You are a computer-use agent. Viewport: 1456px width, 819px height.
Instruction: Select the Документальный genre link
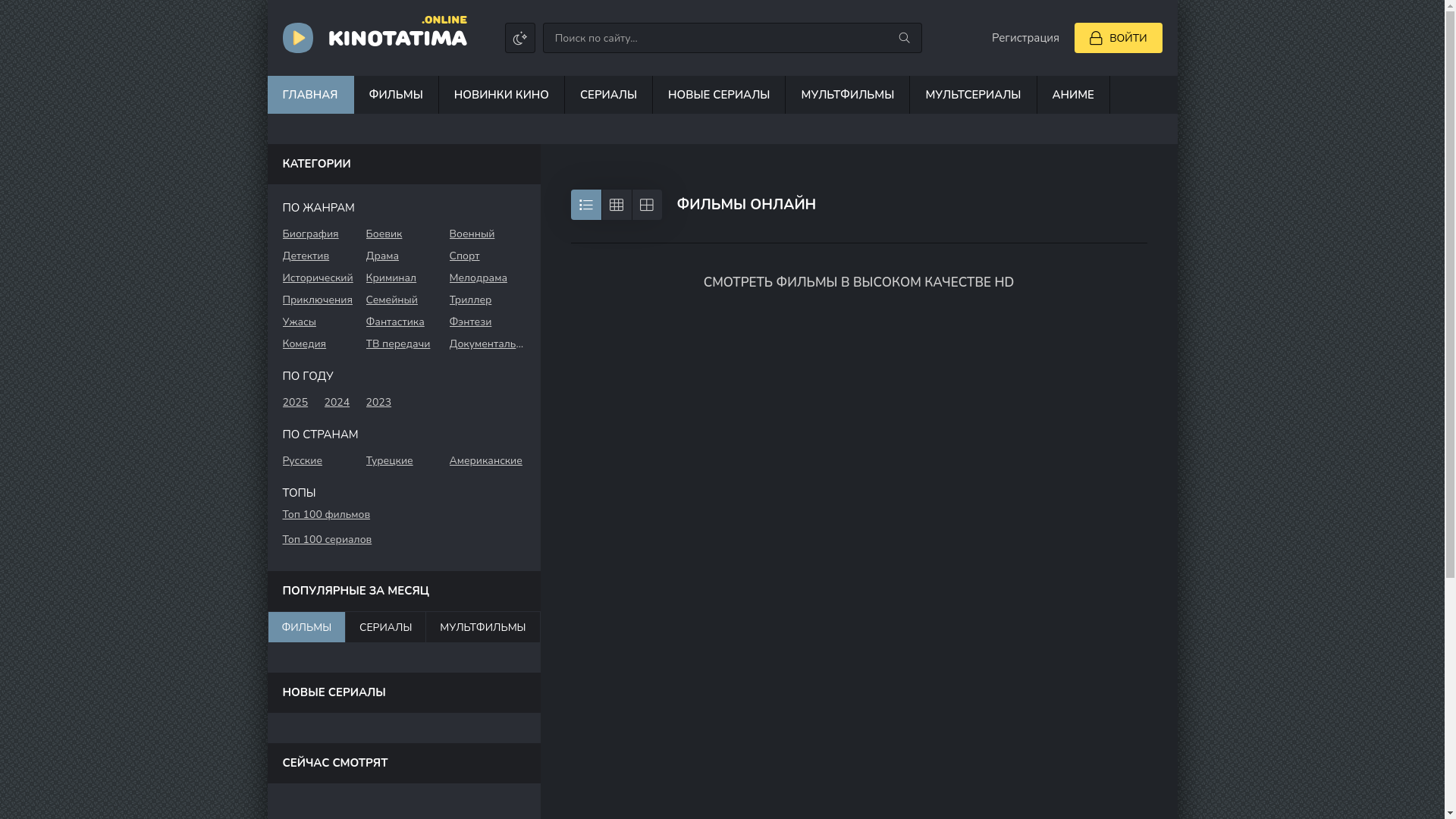(486, 344)
